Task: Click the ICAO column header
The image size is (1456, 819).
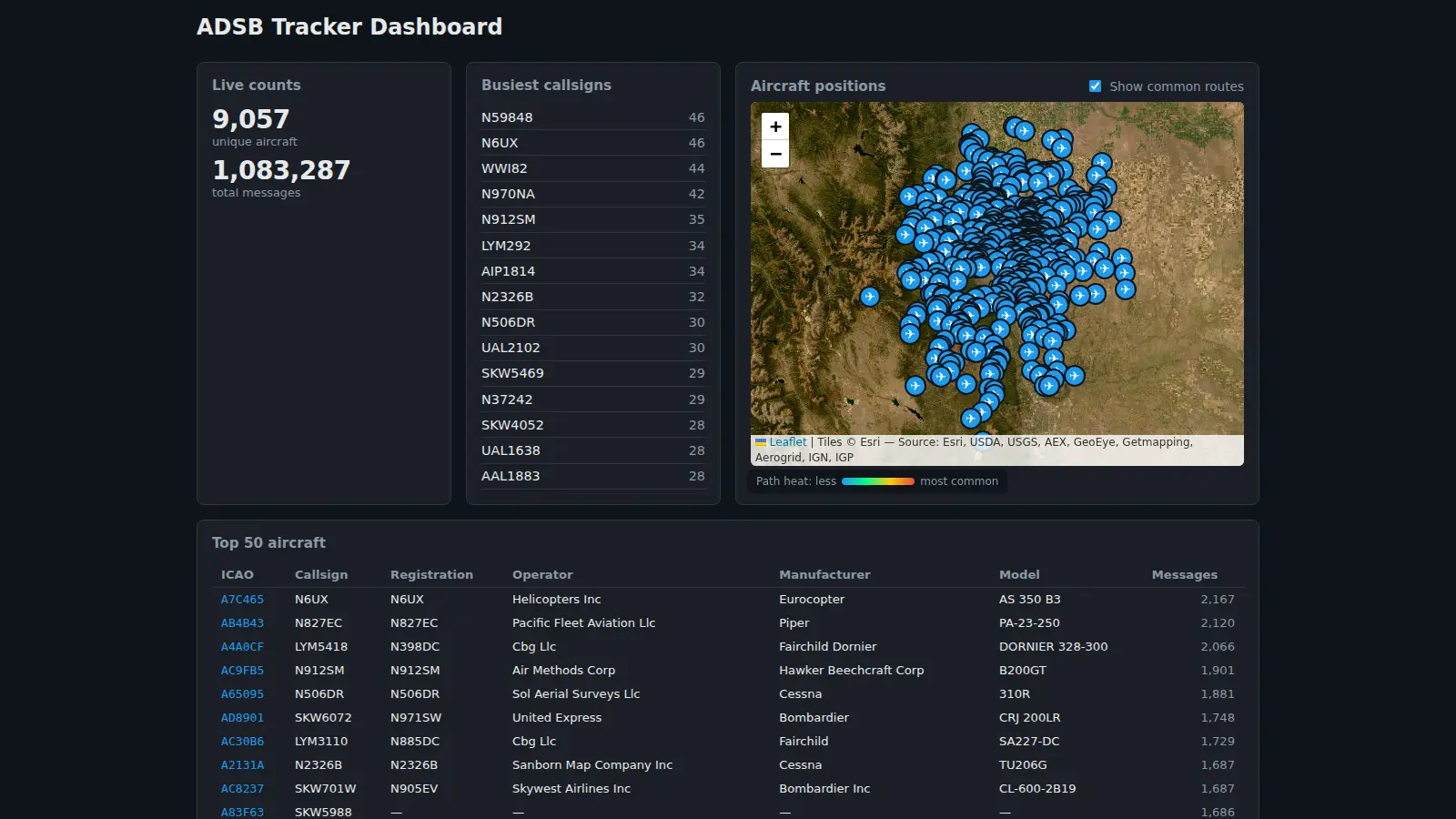Action: click(x=238, y=575)
